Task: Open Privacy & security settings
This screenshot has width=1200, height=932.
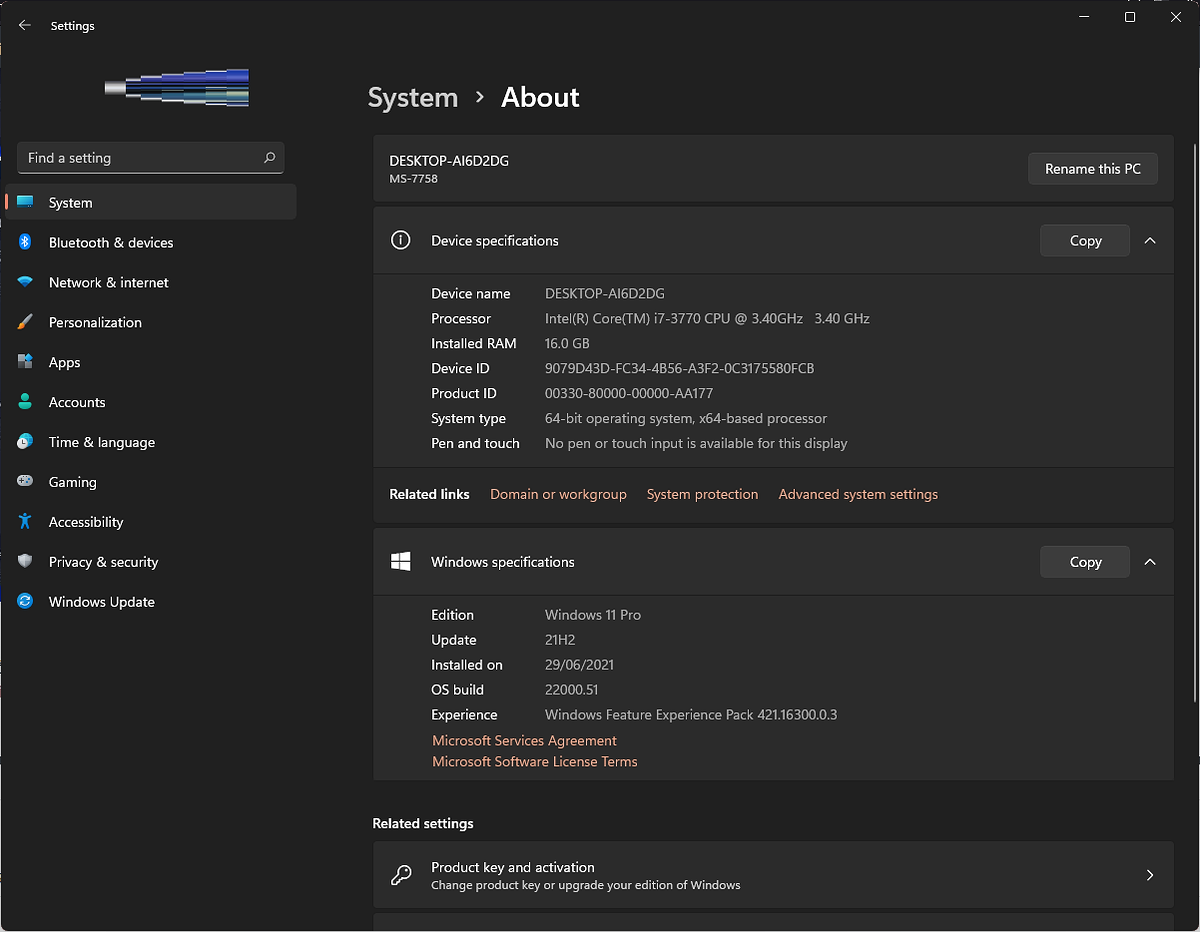Action: click(x=151, y=562)
